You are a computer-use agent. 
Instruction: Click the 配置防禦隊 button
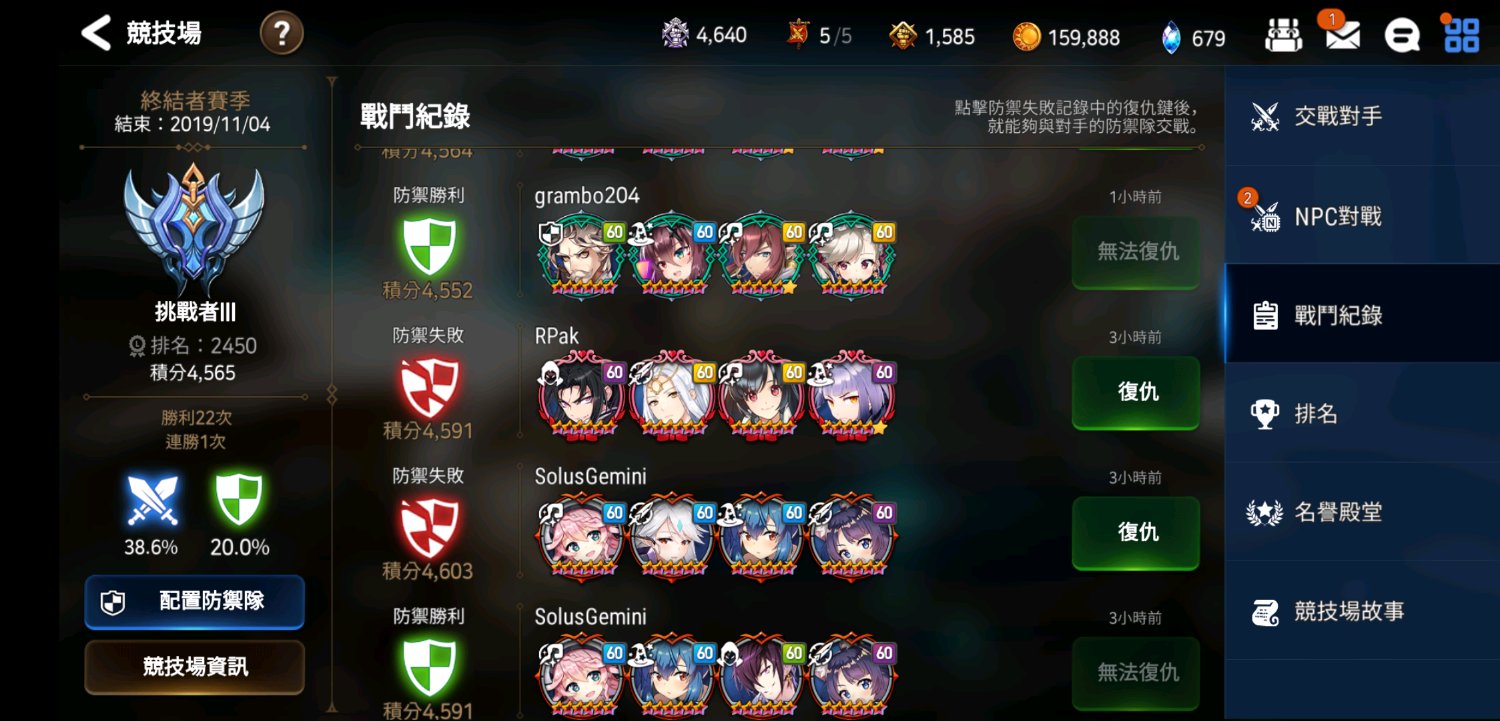tap(194, 602)
